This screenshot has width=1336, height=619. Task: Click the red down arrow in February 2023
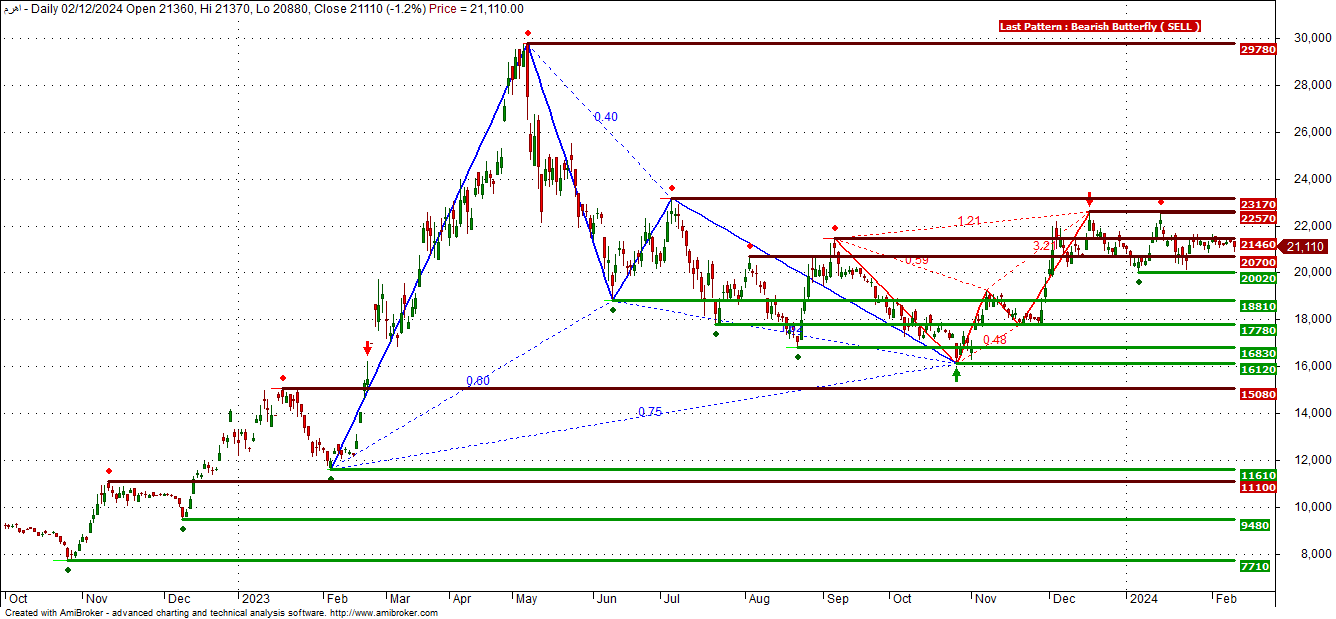[x=367, y=348]
